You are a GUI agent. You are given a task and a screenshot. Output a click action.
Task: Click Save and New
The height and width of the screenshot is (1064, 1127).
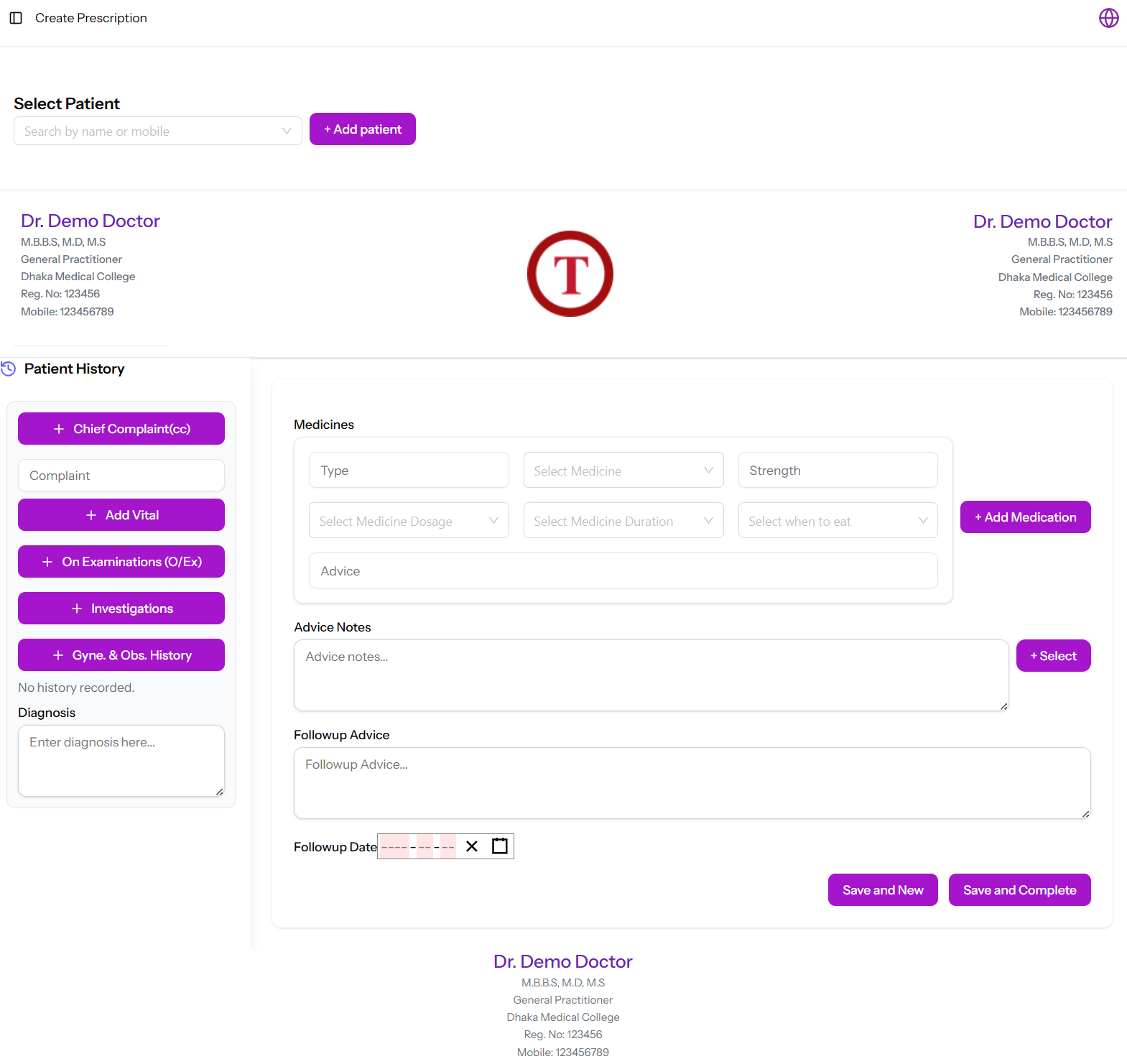(883, 890)
